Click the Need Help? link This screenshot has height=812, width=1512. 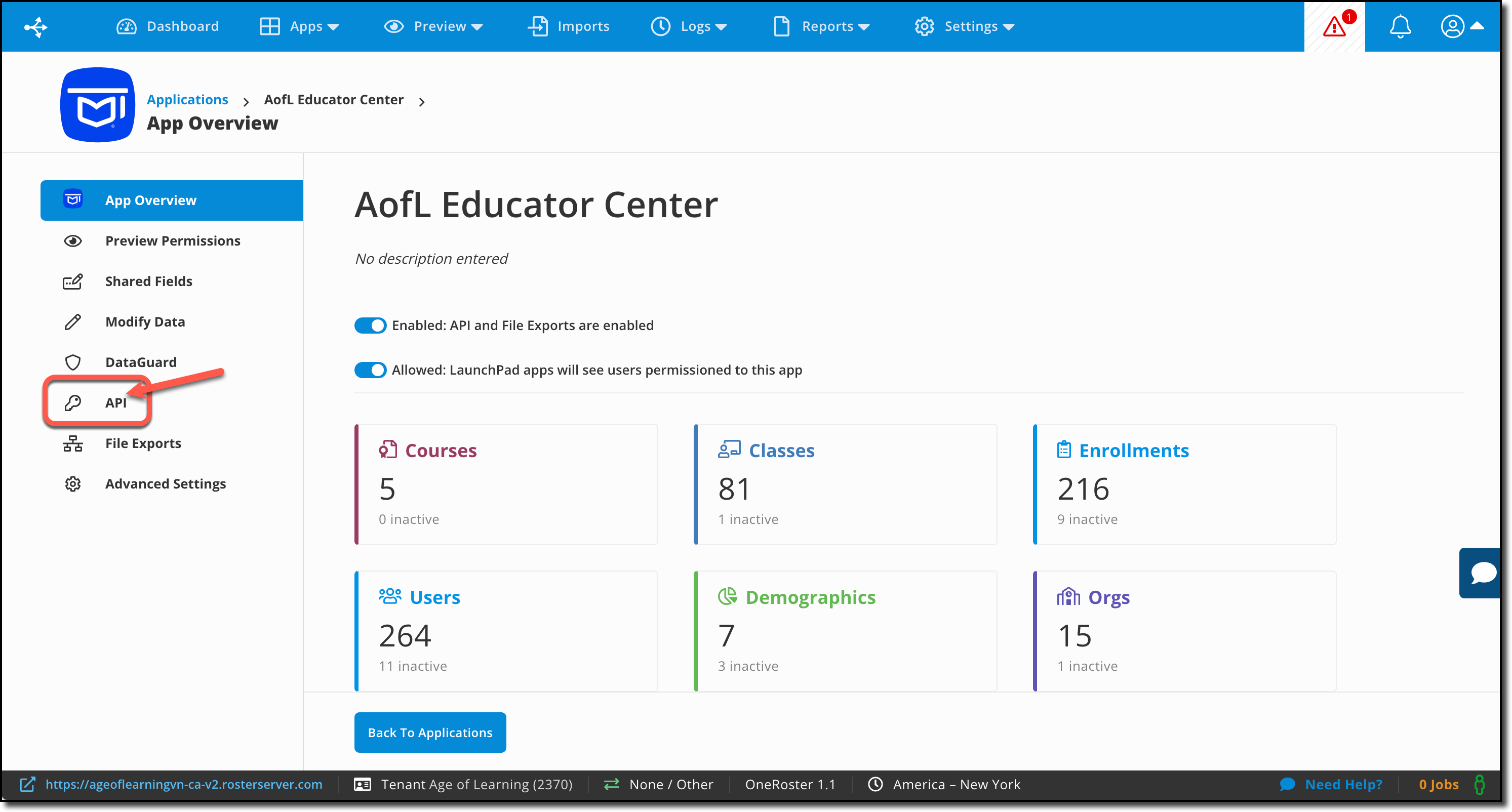1343,785
